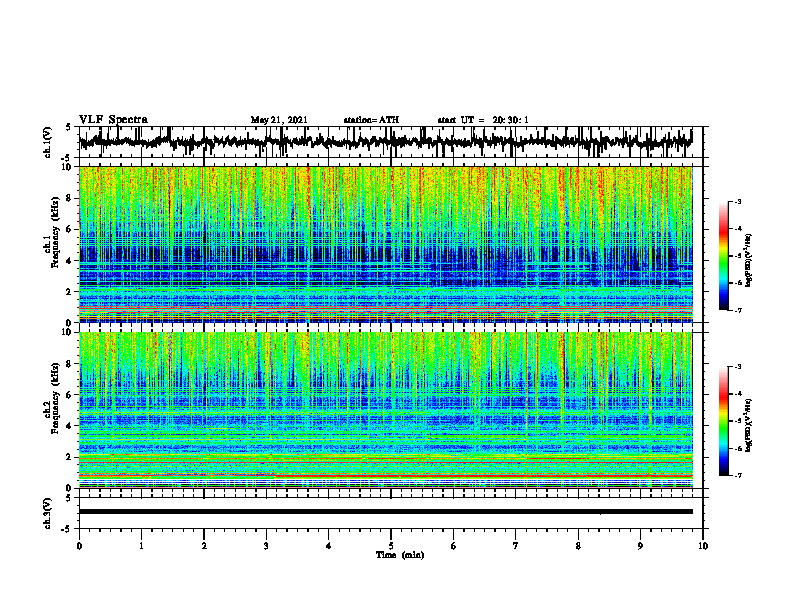Click time axis tick label "7"
Screen dimensions: 792x612
point(516,546)
